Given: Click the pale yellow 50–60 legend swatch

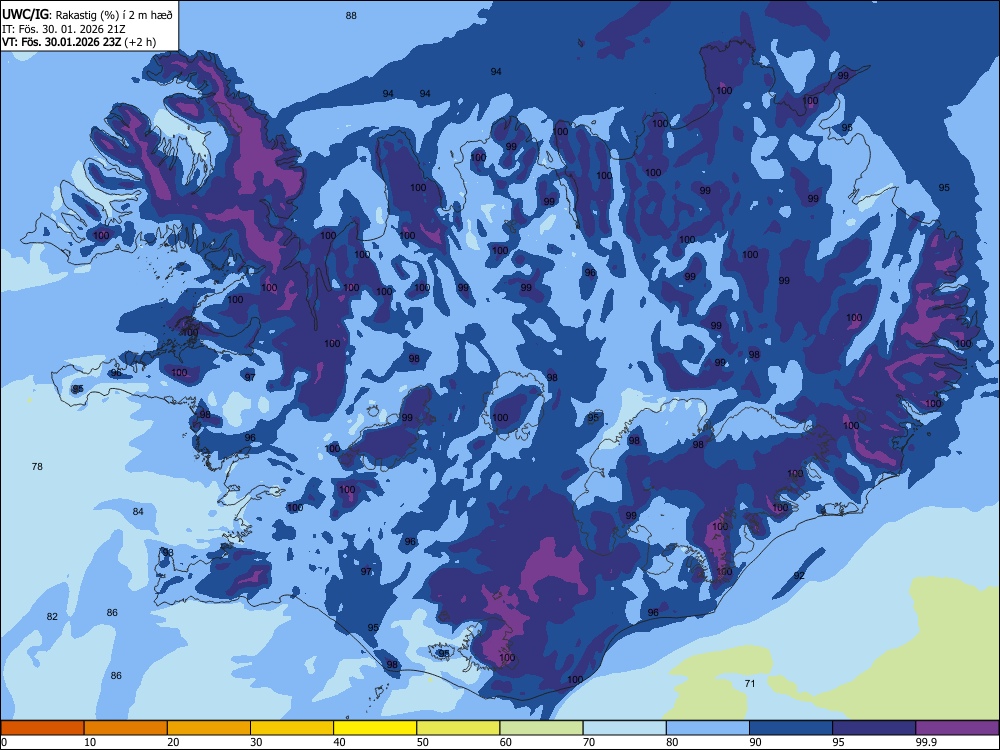Looking at the screenshot, I should [458, 728].
